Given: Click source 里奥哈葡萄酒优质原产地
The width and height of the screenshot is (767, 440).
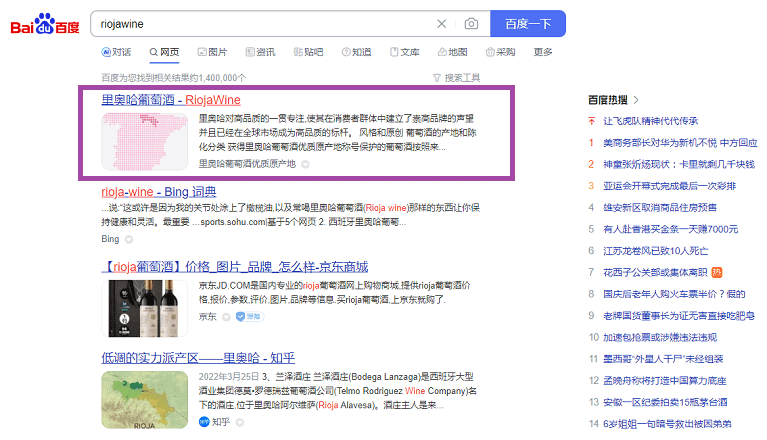Looking at the screenshot, I should pyautogui.click(x=247, y=164).
